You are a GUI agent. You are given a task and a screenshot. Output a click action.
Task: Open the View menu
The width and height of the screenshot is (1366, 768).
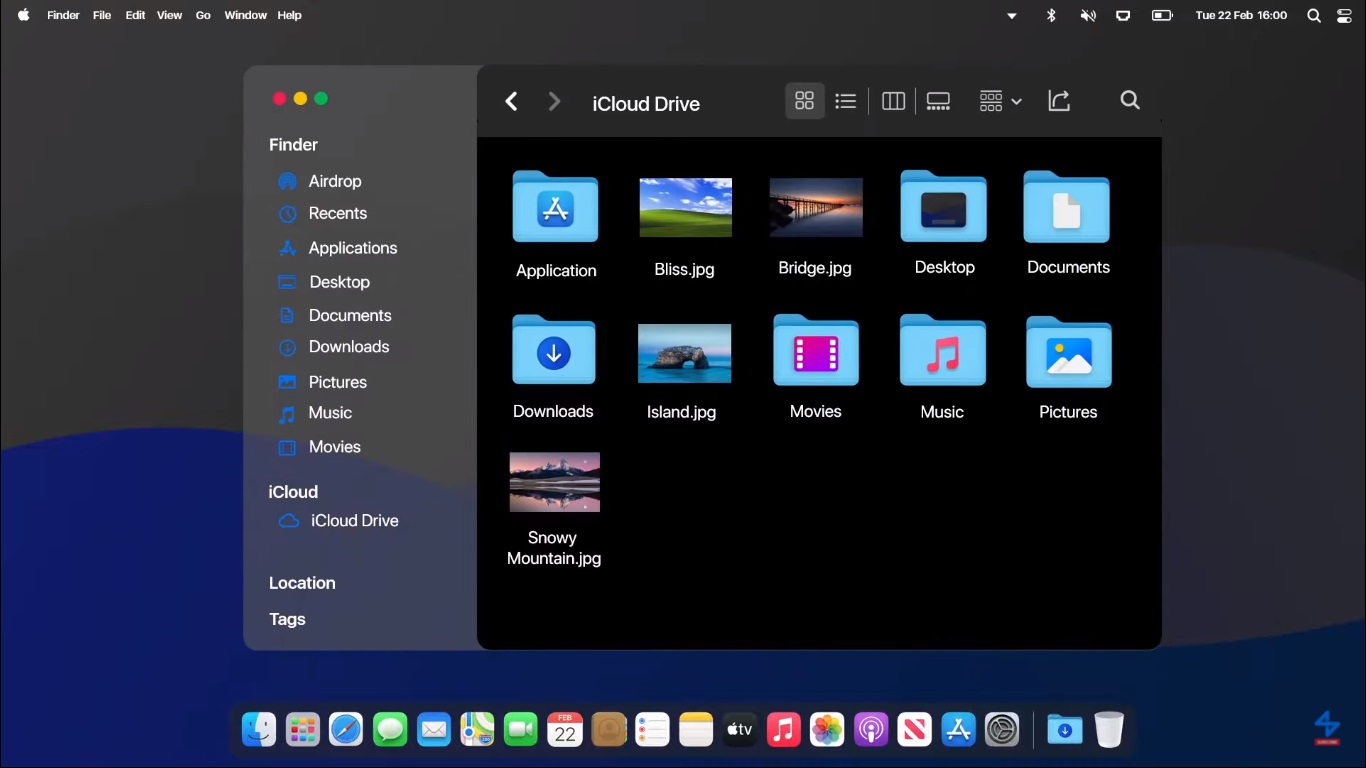(x=169, y=16)
